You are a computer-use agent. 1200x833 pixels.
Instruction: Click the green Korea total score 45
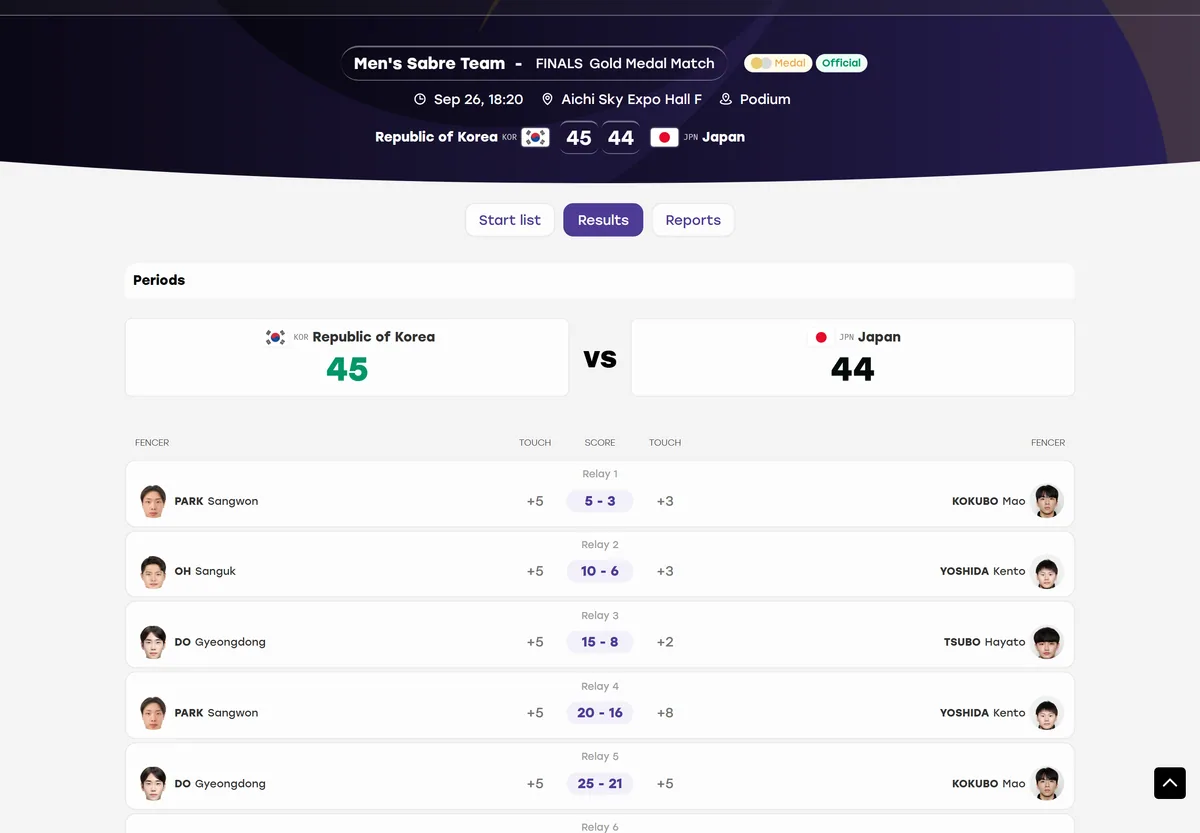click(x=347, y=370)
